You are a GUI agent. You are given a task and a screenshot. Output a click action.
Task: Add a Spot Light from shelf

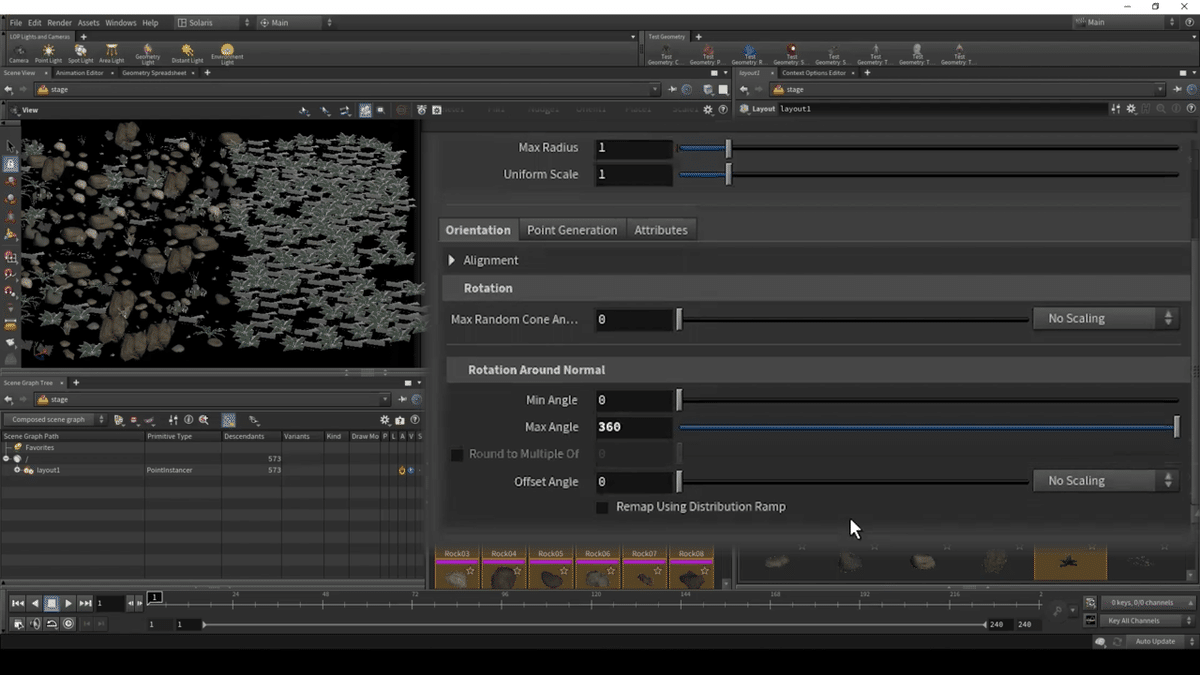pos(80,53)
